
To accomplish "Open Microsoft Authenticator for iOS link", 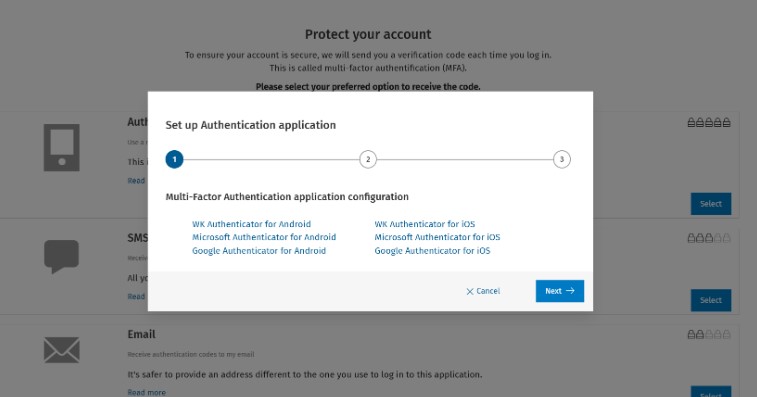I will pyautogui.click(x=437, y=237).
